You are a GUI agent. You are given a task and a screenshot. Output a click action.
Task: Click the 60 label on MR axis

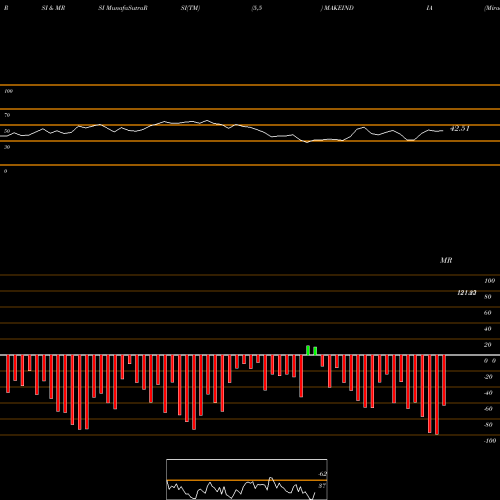click(488, 313)
